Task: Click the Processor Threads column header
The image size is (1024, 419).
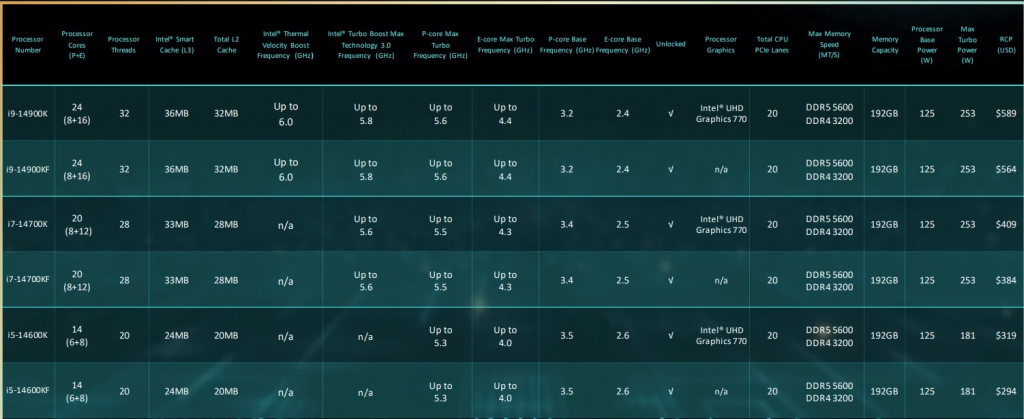Action: pyautogui.click(x=123, y=44)
